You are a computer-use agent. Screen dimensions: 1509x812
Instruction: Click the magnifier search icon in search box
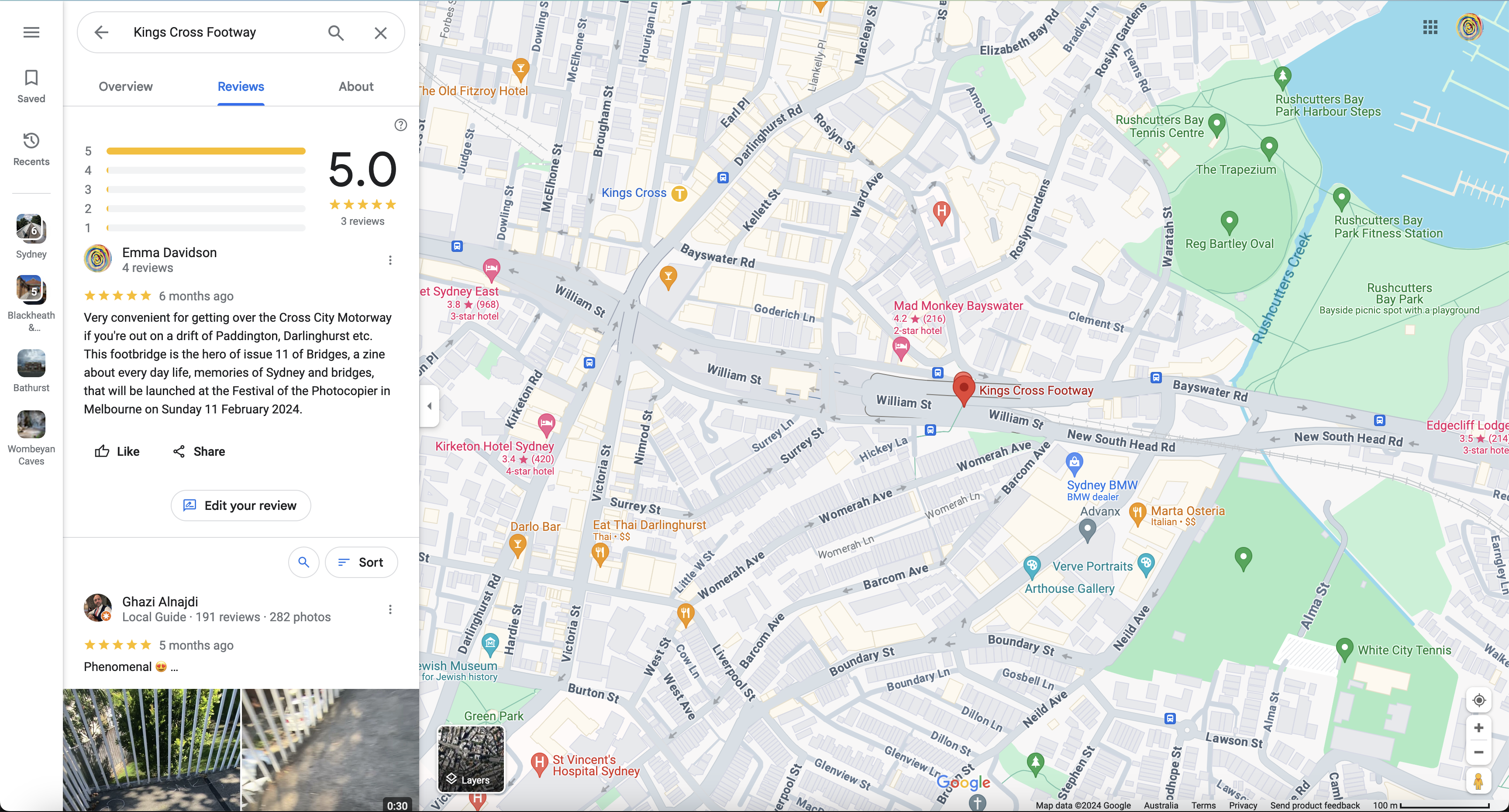click(x=336, y=32)
